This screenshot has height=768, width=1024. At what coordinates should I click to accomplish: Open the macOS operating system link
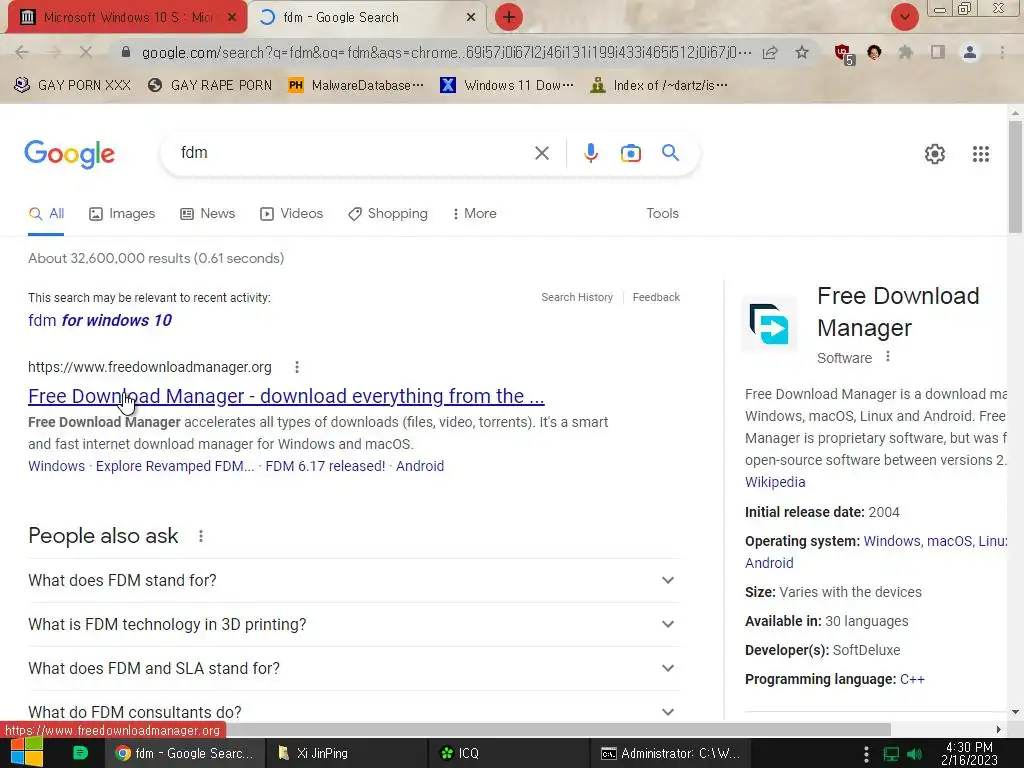click(x=950, y=541)
